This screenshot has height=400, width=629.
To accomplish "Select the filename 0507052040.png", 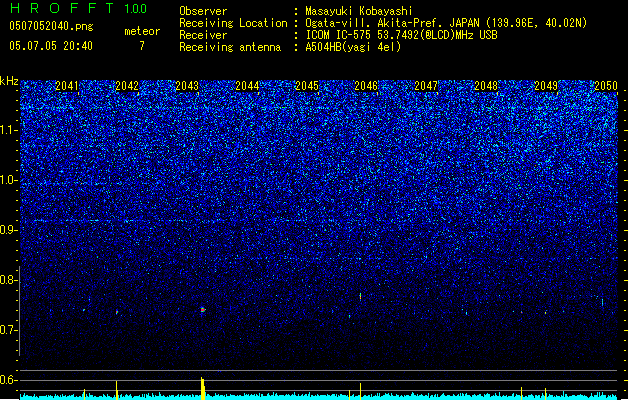I will [51, 26].
